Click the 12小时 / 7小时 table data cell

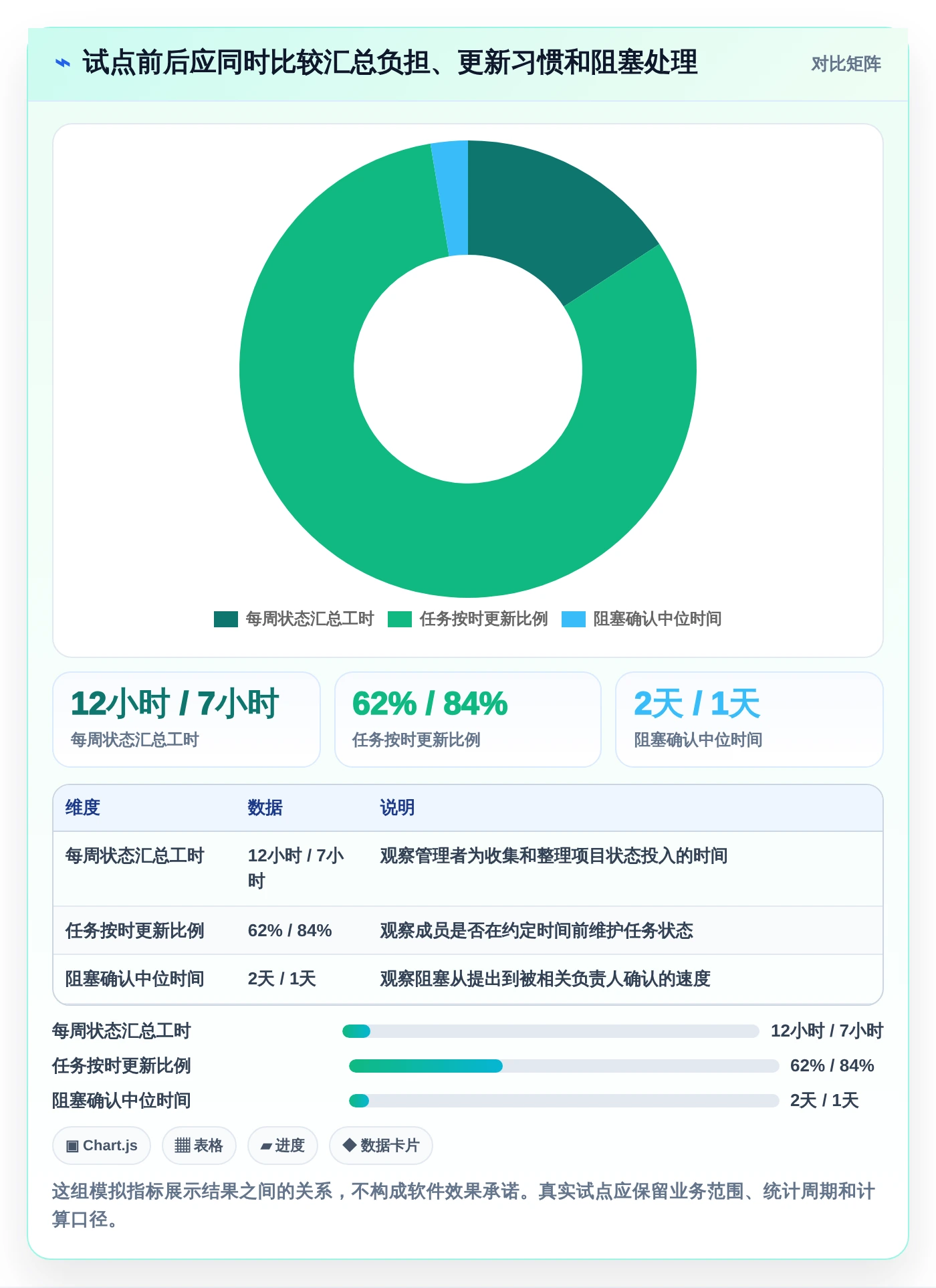296,869
